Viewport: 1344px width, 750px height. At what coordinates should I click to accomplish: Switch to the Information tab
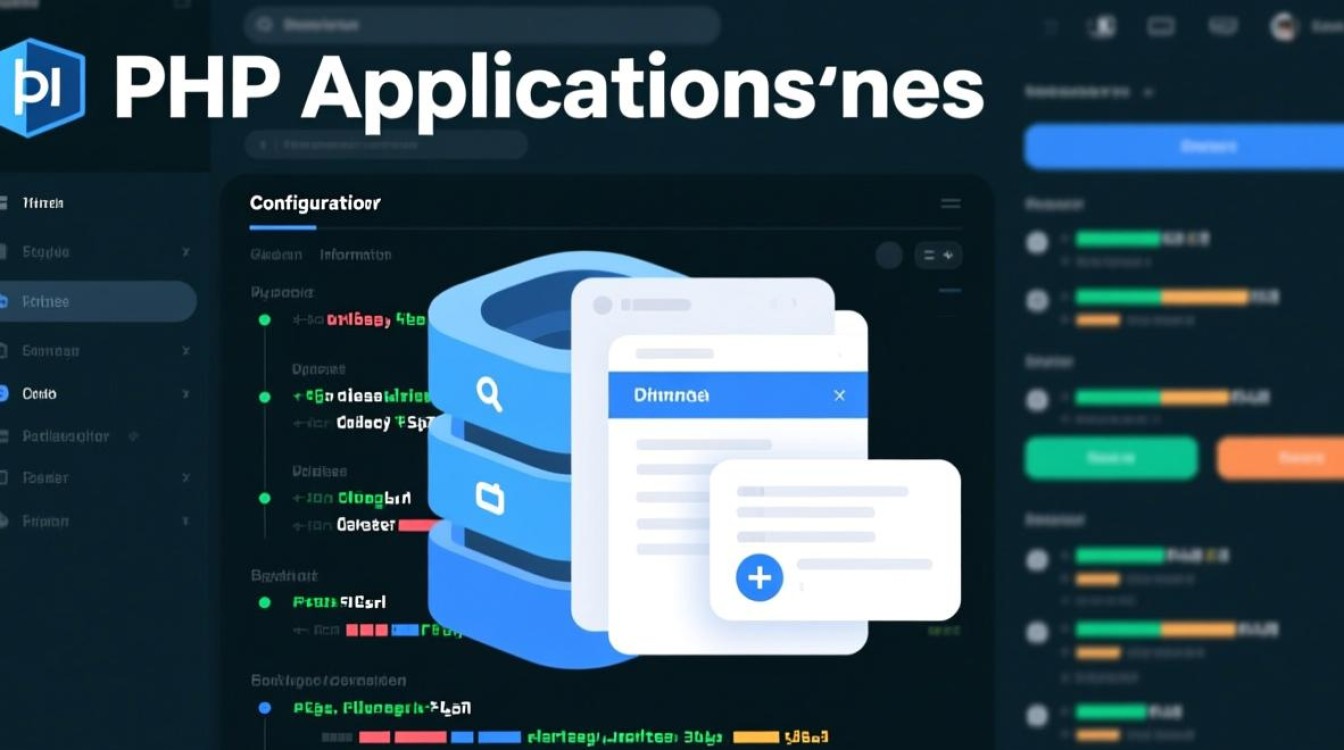tap(355, 255)
